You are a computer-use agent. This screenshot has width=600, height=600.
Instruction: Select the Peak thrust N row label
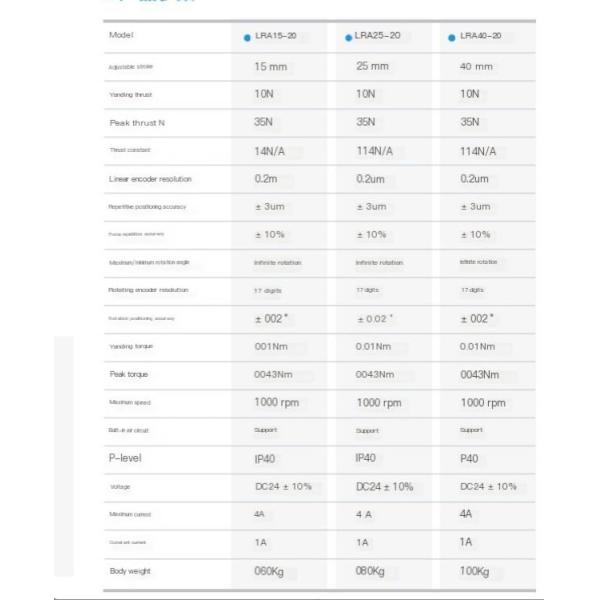(x=136, y=122)
